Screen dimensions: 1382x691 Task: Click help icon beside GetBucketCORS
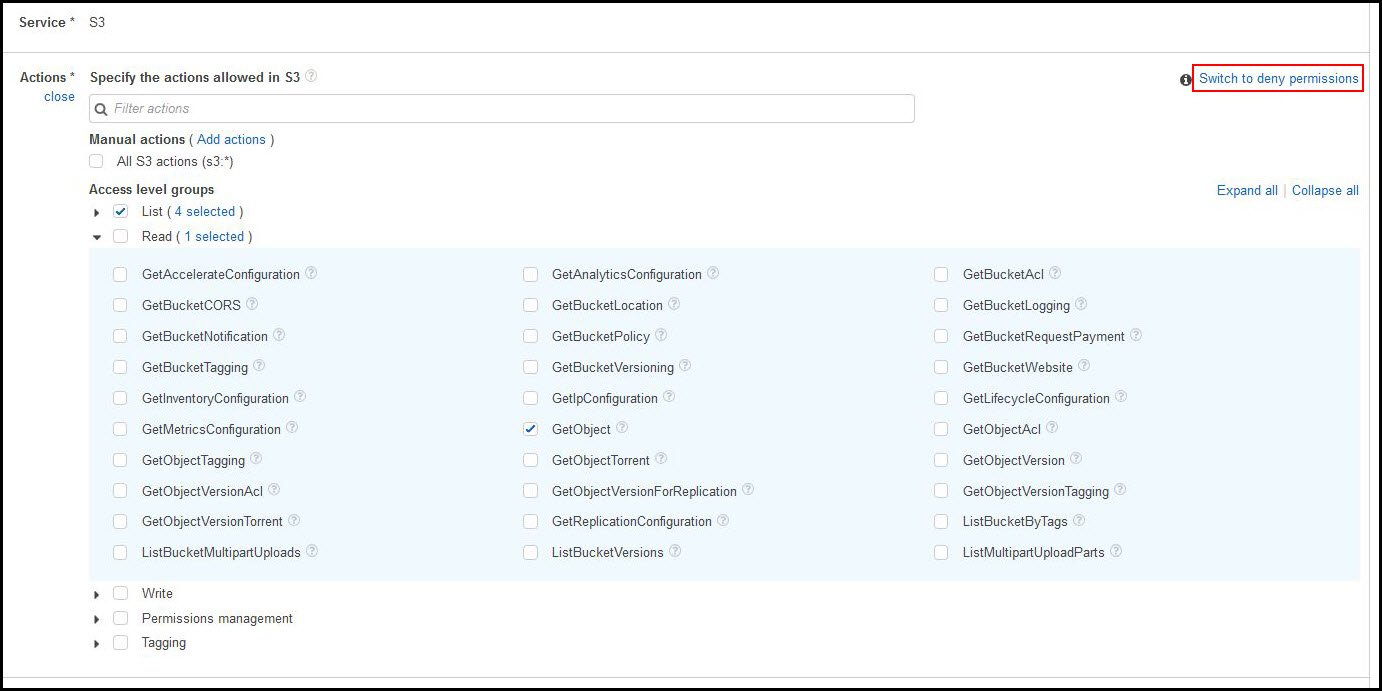pos(252,304)
